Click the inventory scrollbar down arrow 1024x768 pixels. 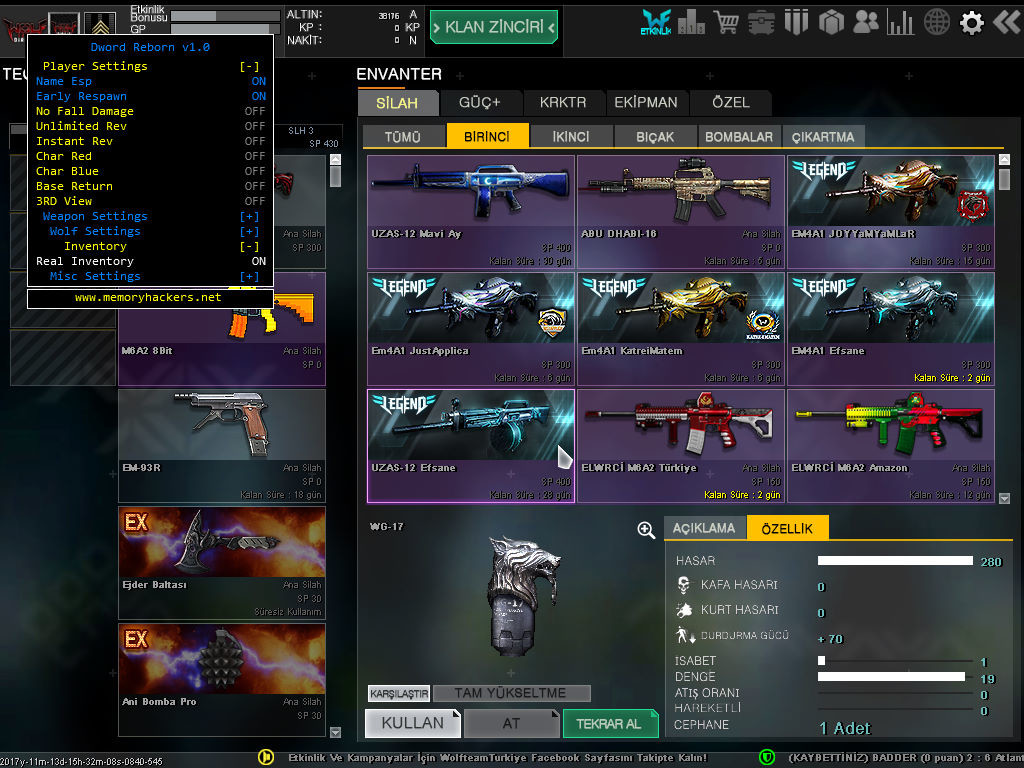pos(1004,498)
